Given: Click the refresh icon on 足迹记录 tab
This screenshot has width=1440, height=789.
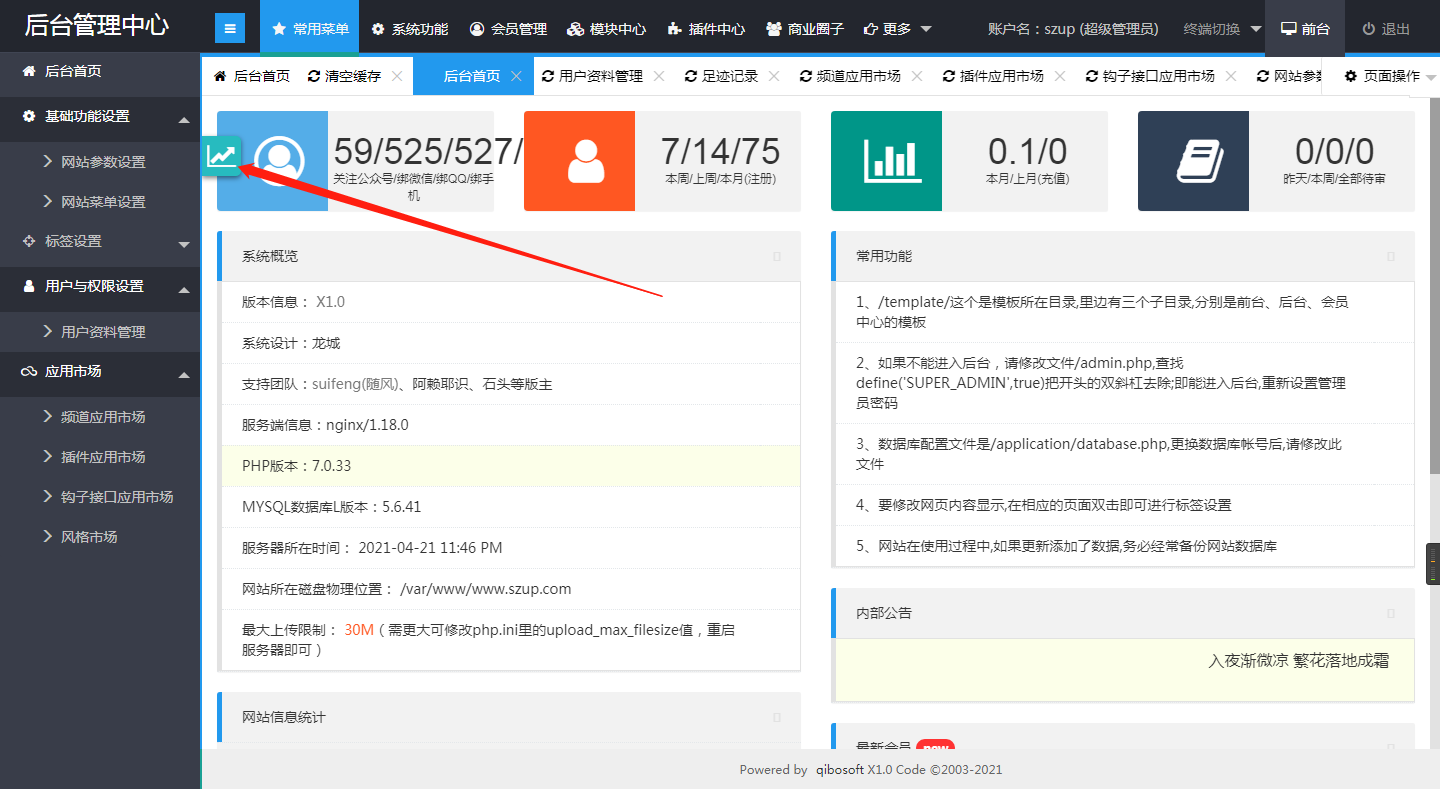Looking at the screenshot, I should coord(691,76).
